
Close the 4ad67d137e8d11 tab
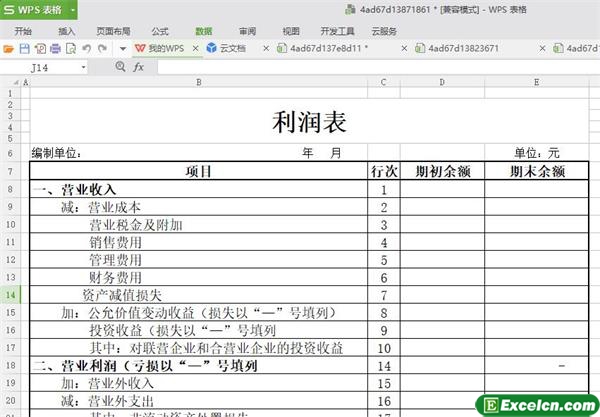(404, 49)
